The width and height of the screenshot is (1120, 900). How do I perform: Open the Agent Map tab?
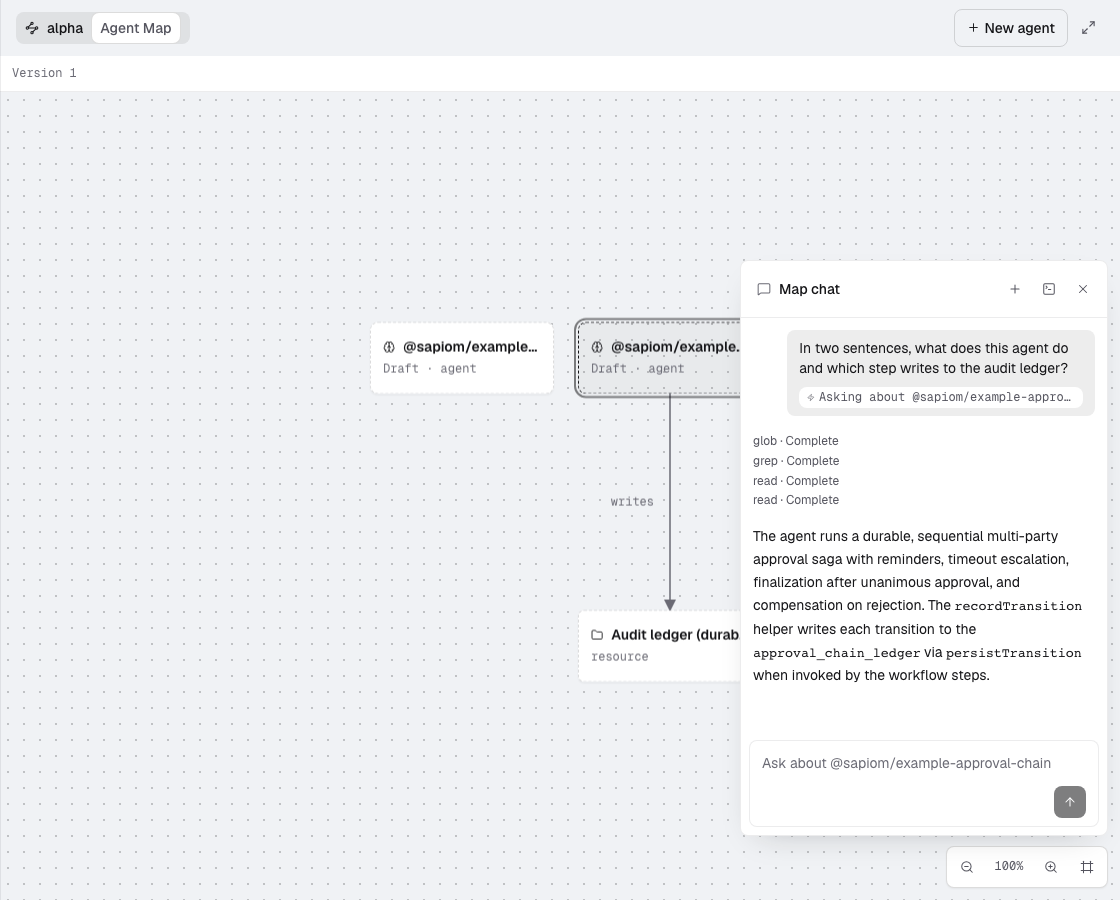click(x=136, y=29)
